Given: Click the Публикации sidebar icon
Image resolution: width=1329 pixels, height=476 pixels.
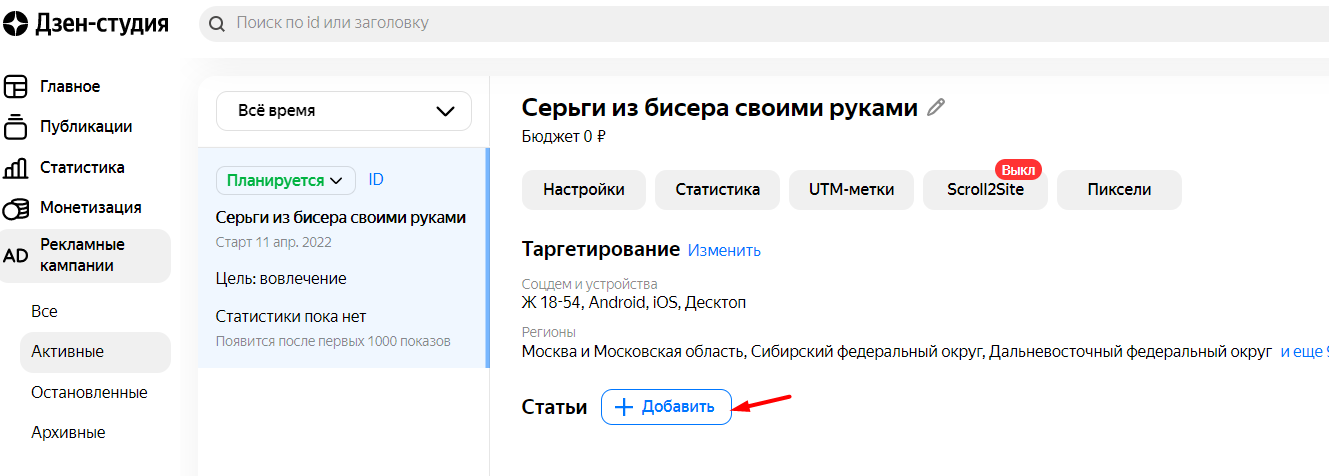Looking at the screenshot, I should pos(16,127).
